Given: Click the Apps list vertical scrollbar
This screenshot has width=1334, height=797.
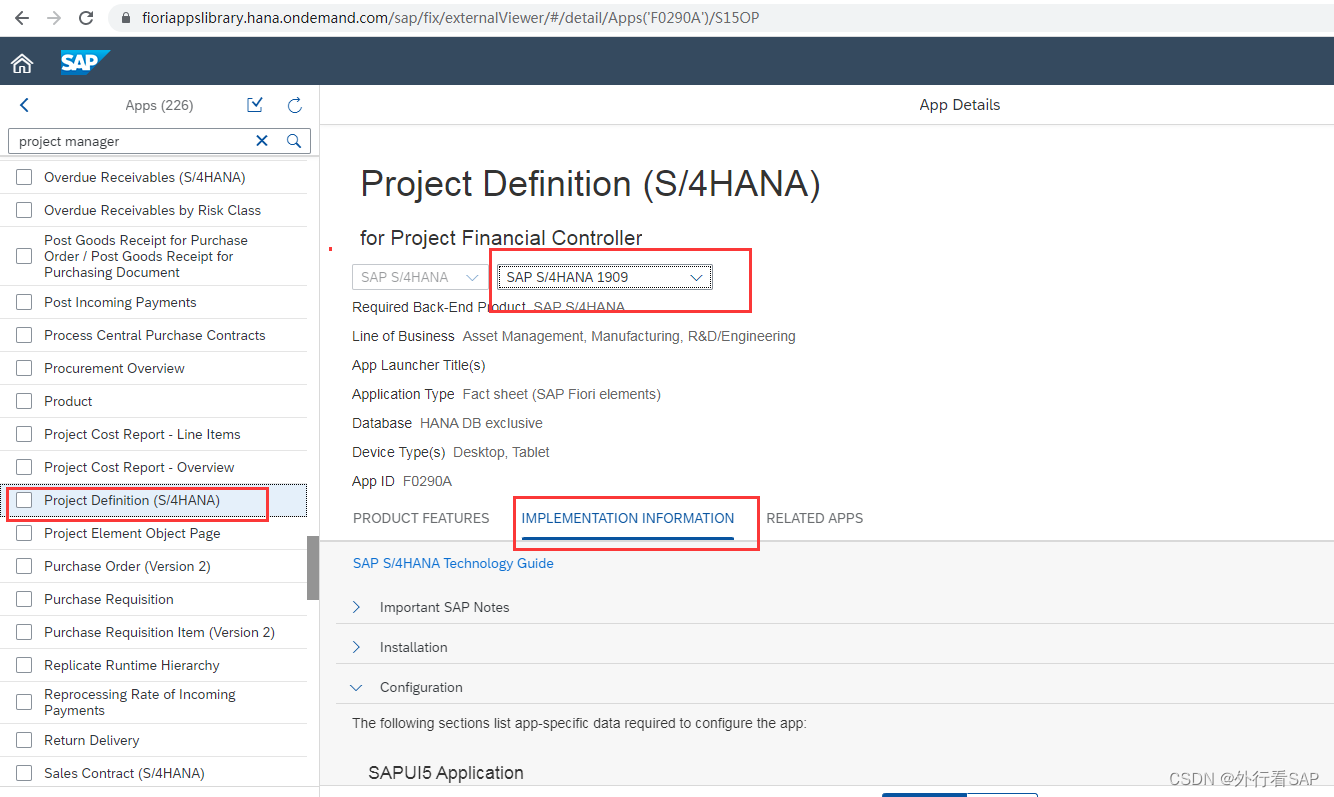Looking at the screenshot, I should coord(313,567).
